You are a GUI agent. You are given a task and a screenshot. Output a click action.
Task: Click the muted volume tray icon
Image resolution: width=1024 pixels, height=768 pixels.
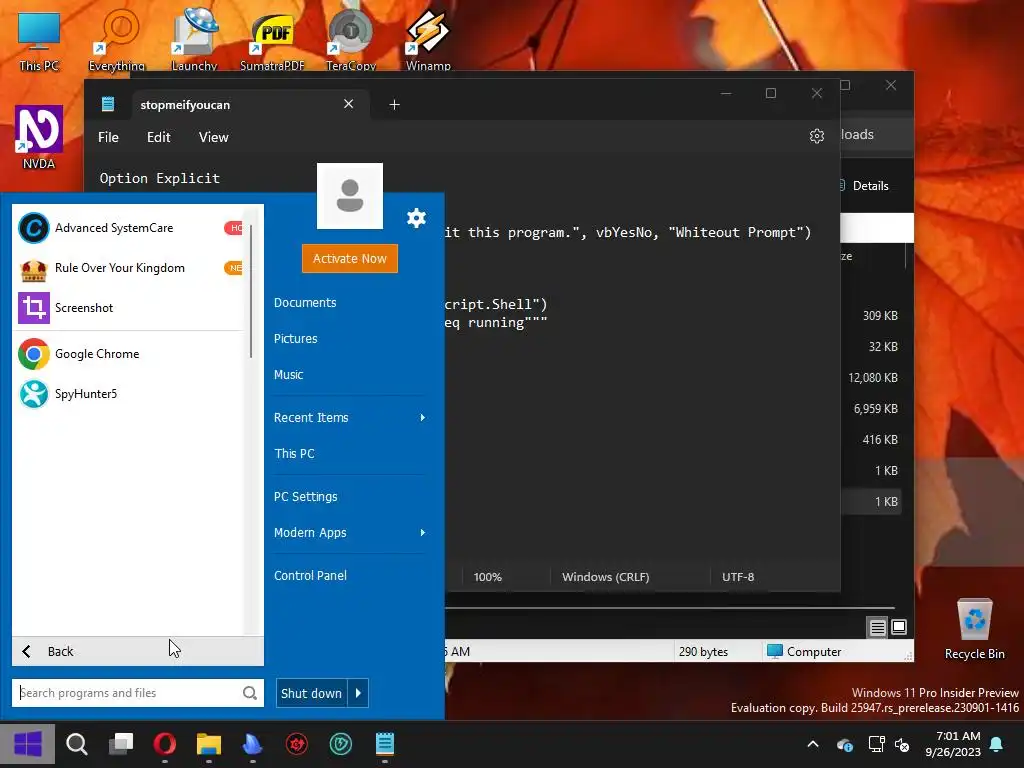(x=902, y=744)
